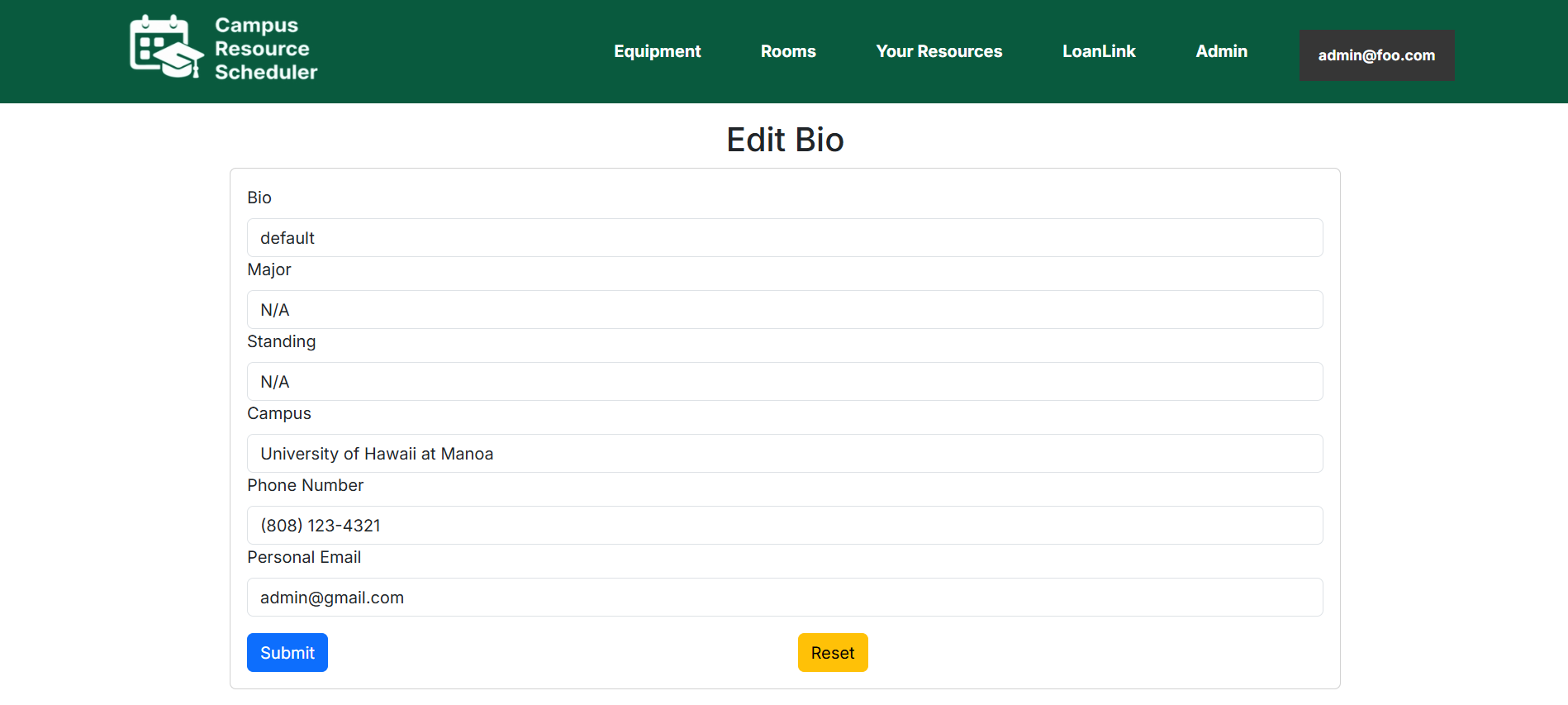Click the Personal Email field label
The image size is (1568, 705).
303,557
